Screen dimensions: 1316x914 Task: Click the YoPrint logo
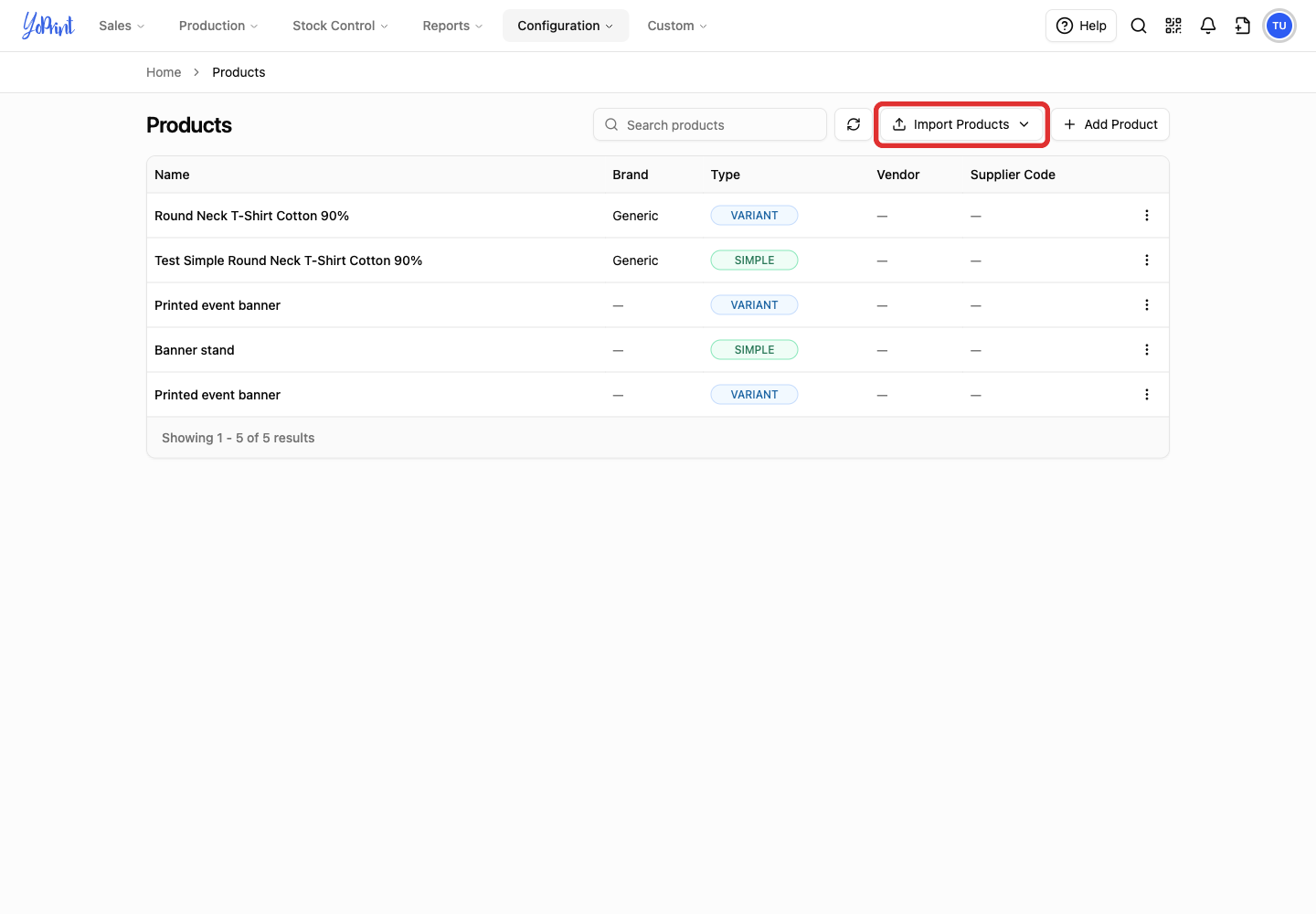48,26
